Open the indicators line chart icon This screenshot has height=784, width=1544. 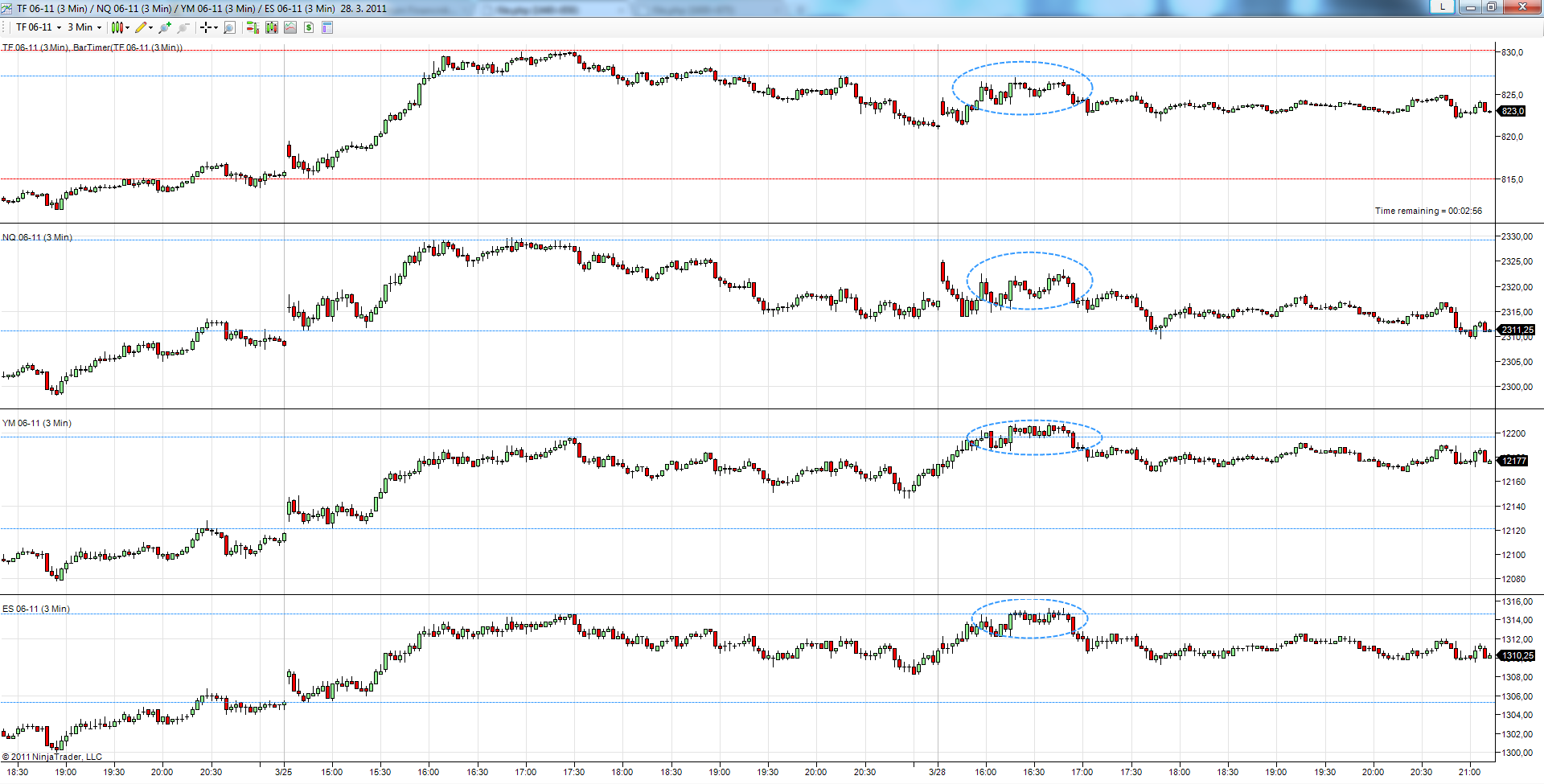click(x=290, y=27)
